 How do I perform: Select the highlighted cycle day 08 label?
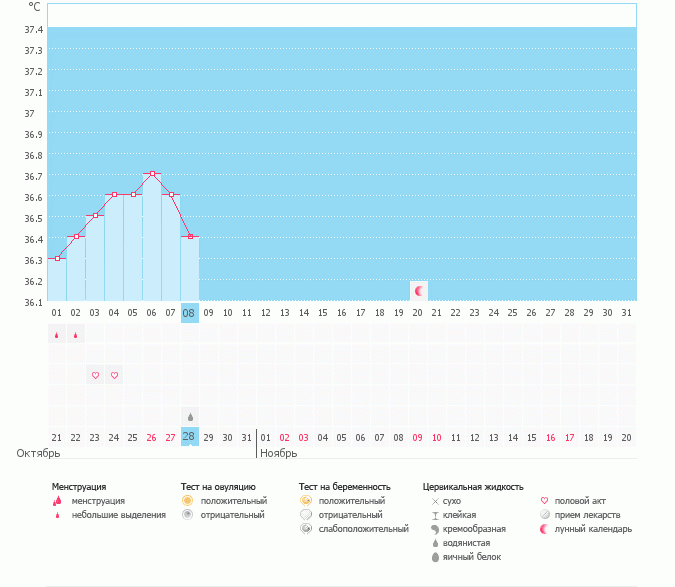tap(190, 313)
